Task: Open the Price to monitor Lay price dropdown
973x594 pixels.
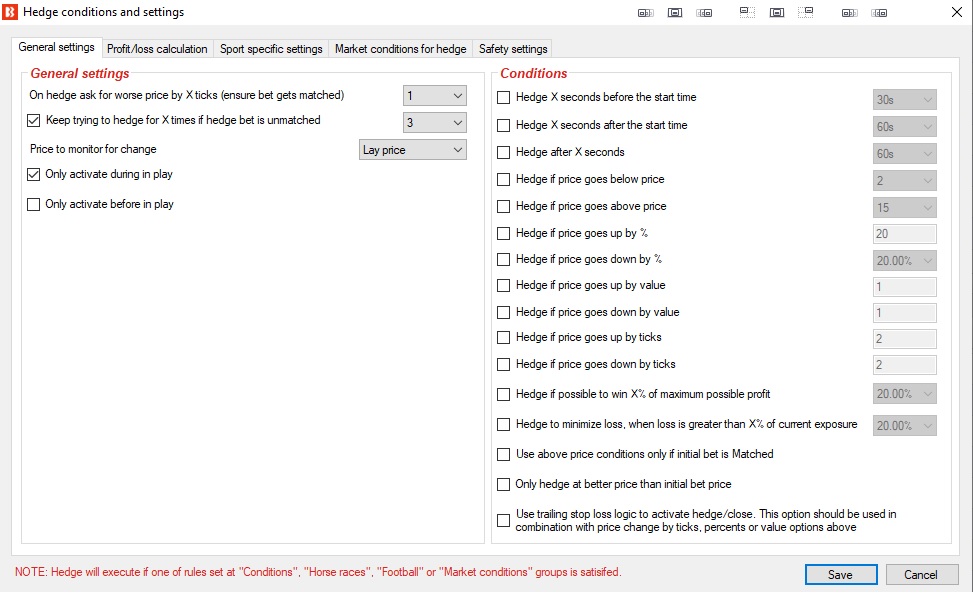Action: pos(413,150)
